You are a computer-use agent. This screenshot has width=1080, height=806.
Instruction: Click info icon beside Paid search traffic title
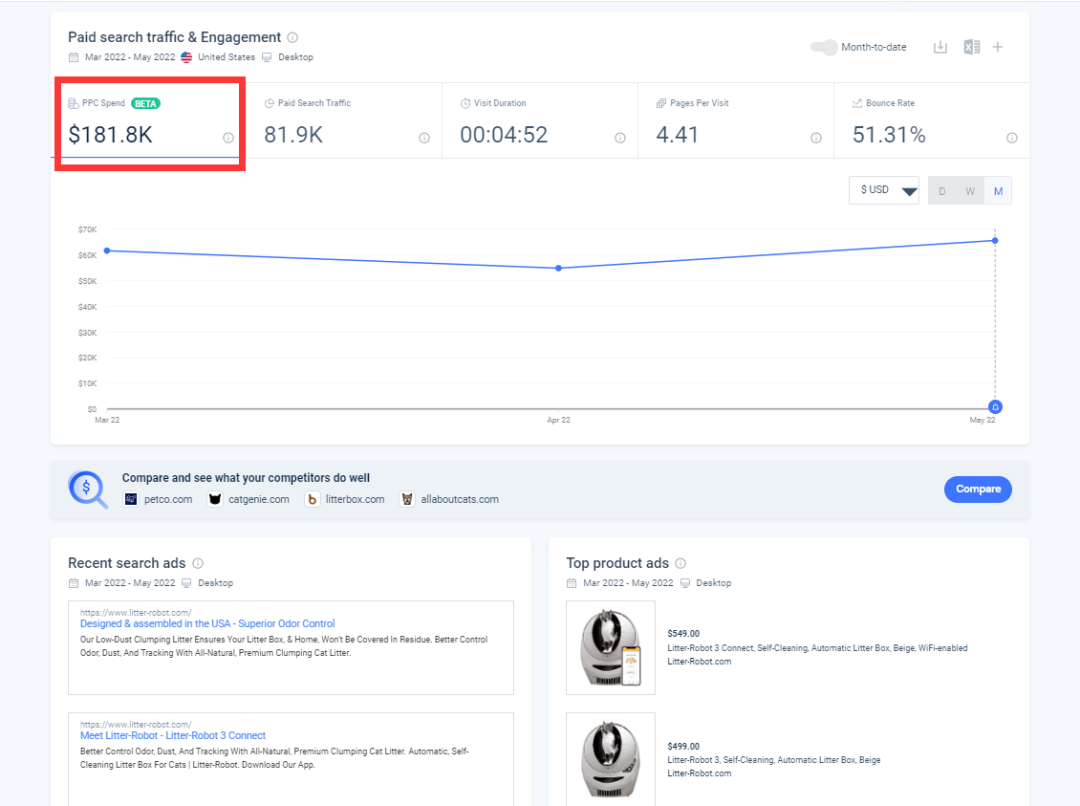pyautogui.click(x=292, y=37)
